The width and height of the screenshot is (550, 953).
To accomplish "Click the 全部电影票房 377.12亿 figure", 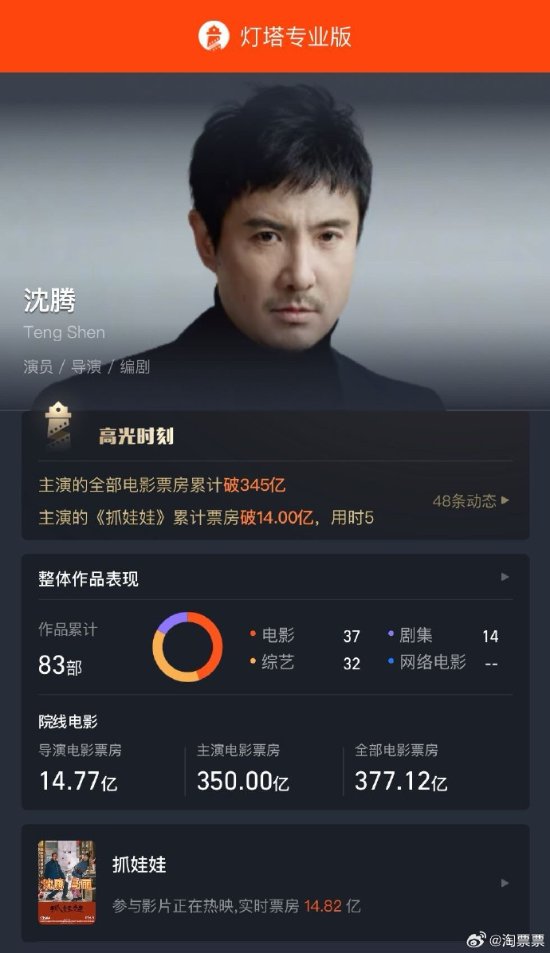I will [401, 780].
